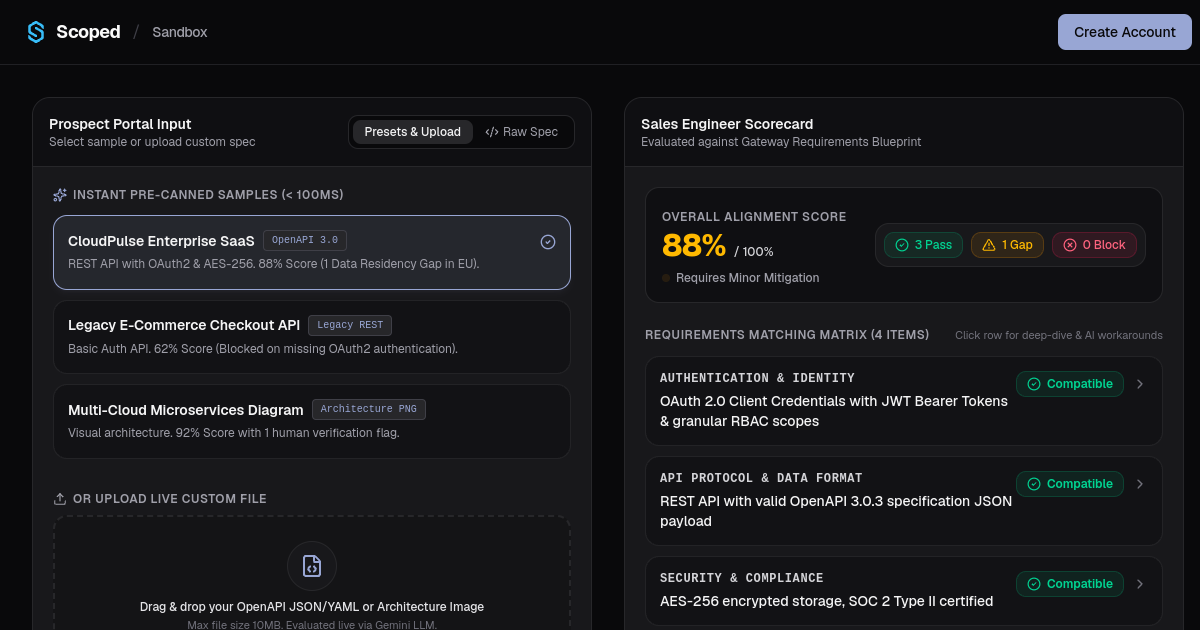Click the Compatible badge for API Protocol & Data Format
This screenshot has height=630, width=1200.
[1070, 484]
